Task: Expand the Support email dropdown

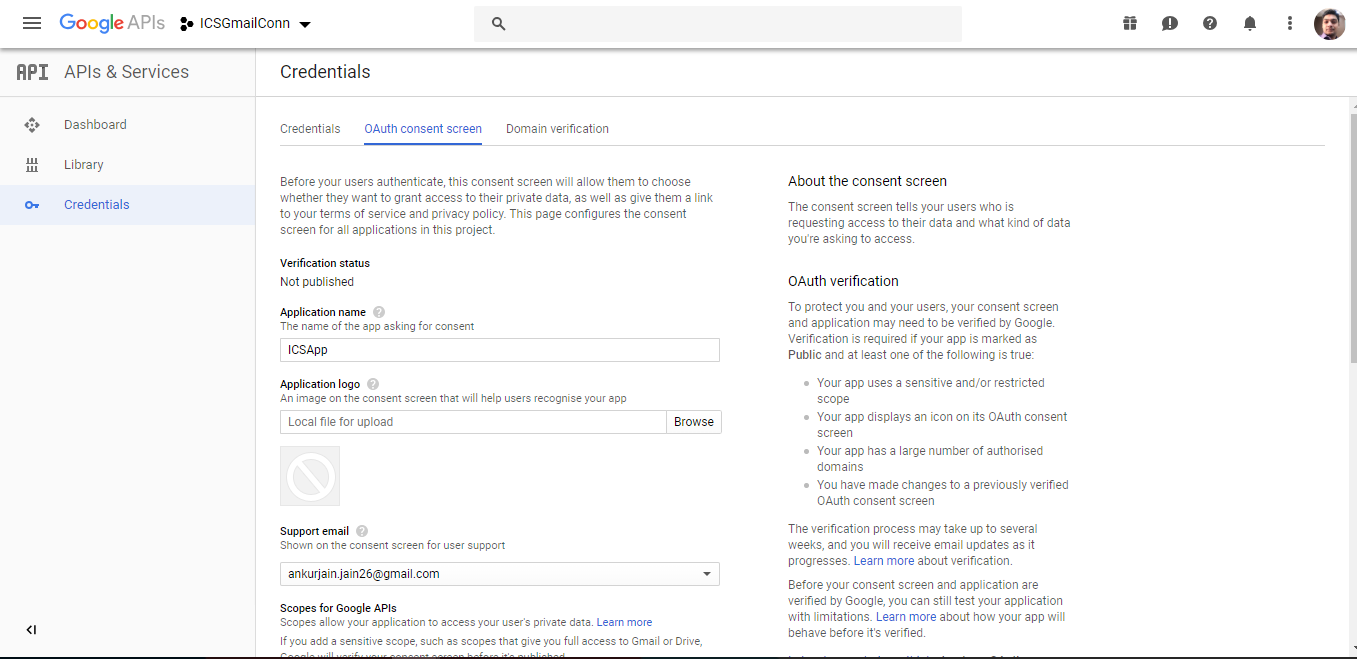Action: coord(706,574)
